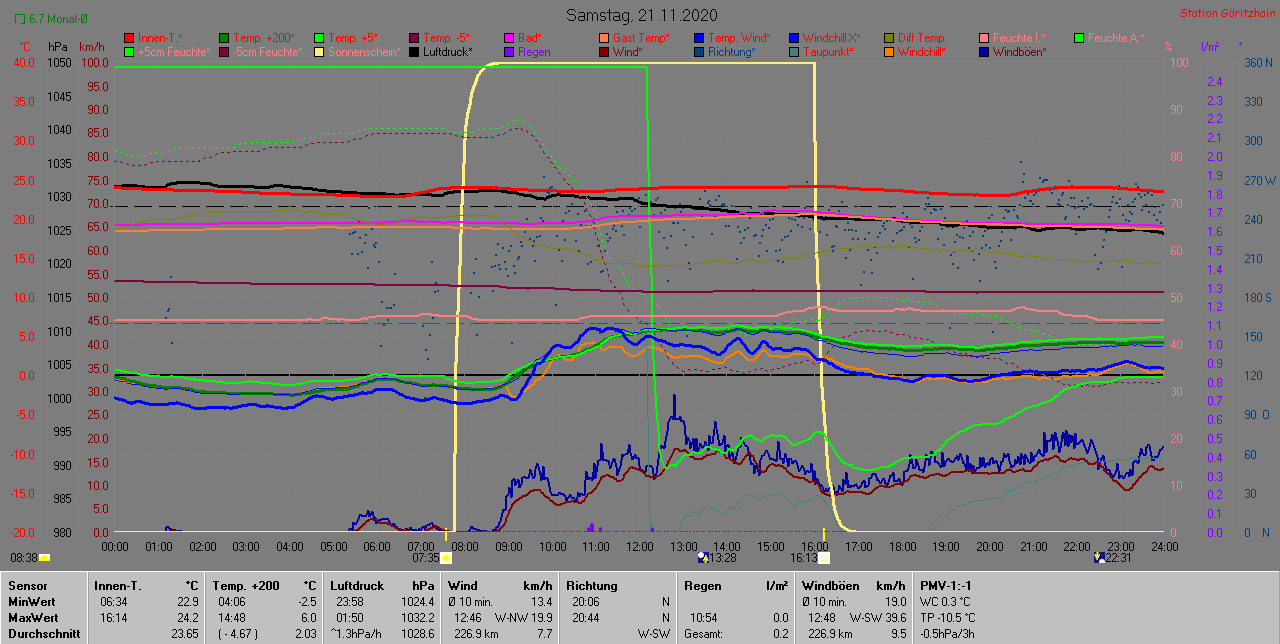
Task: Click the Samstag, 21.11.2020 date title
Action: [640, 15]
